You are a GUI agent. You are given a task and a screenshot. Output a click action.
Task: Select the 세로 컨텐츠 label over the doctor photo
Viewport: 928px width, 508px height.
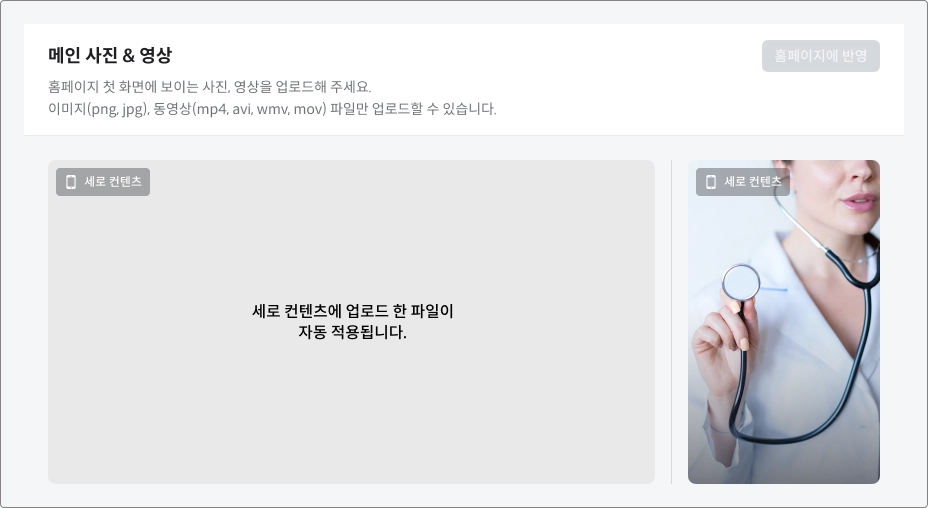[753, 182]
